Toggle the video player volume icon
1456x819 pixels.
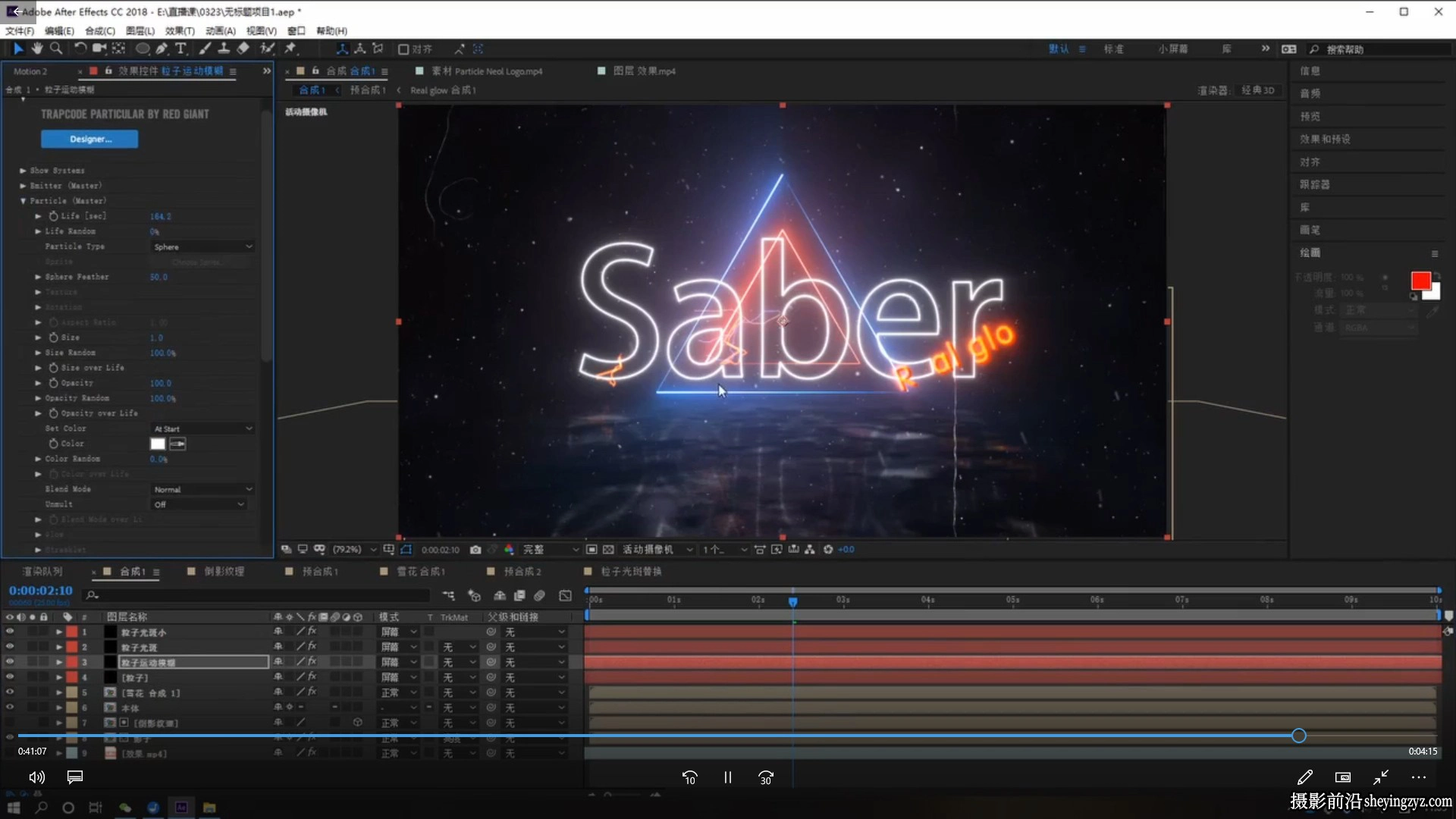tap(36, 777)
